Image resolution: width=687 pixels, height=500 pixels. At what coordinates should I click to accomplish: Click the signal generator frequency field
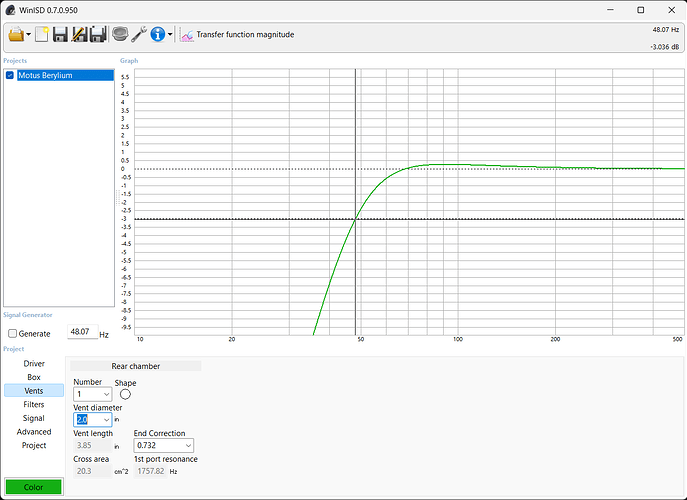click(82, 332)
